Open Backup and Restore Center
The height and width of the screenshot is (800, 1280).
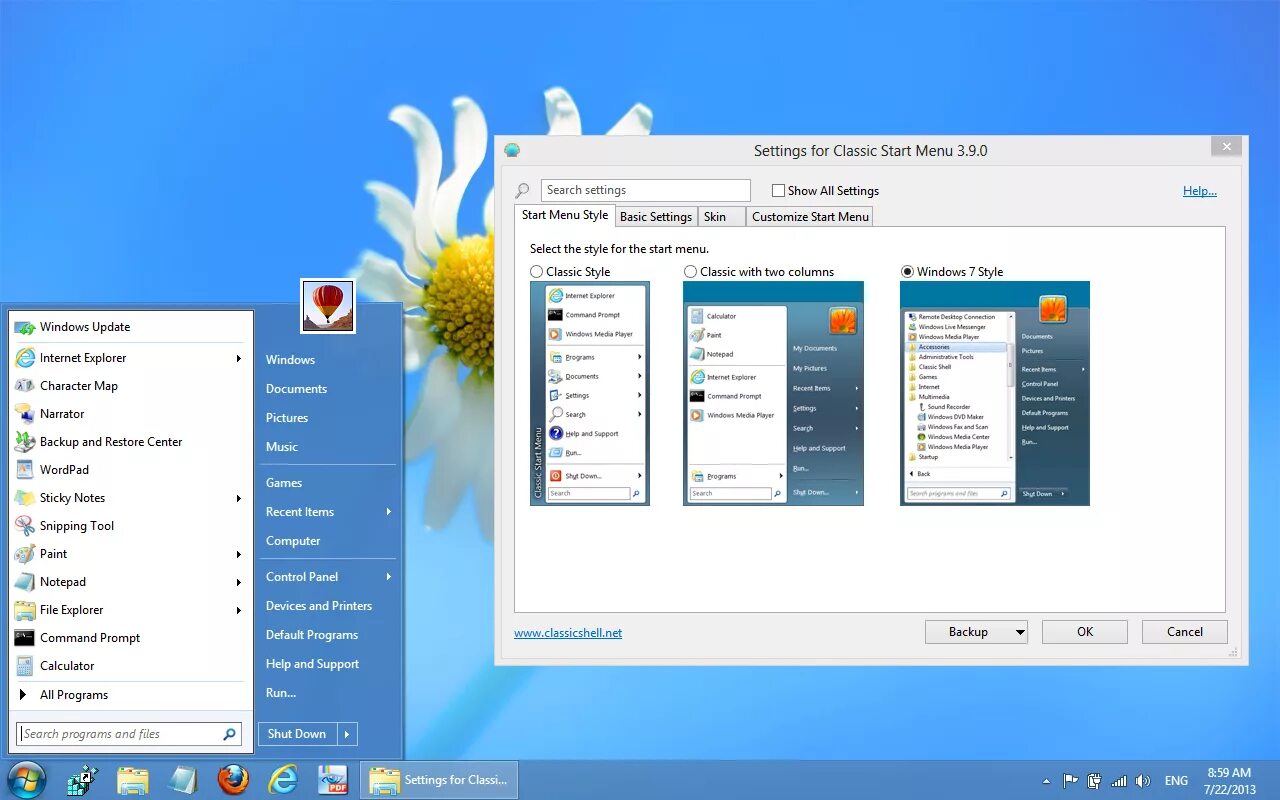[x=110, y=441]
